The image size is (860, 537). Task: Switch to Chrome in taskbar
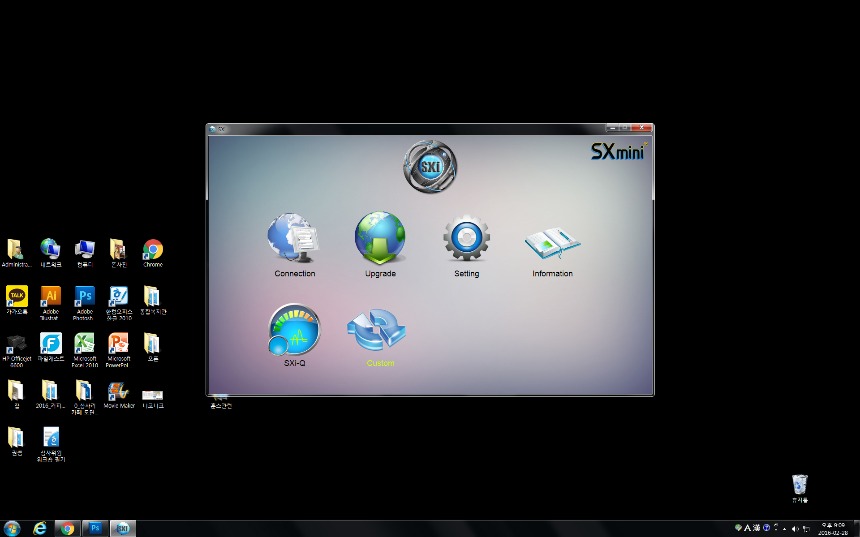(67, 528)
